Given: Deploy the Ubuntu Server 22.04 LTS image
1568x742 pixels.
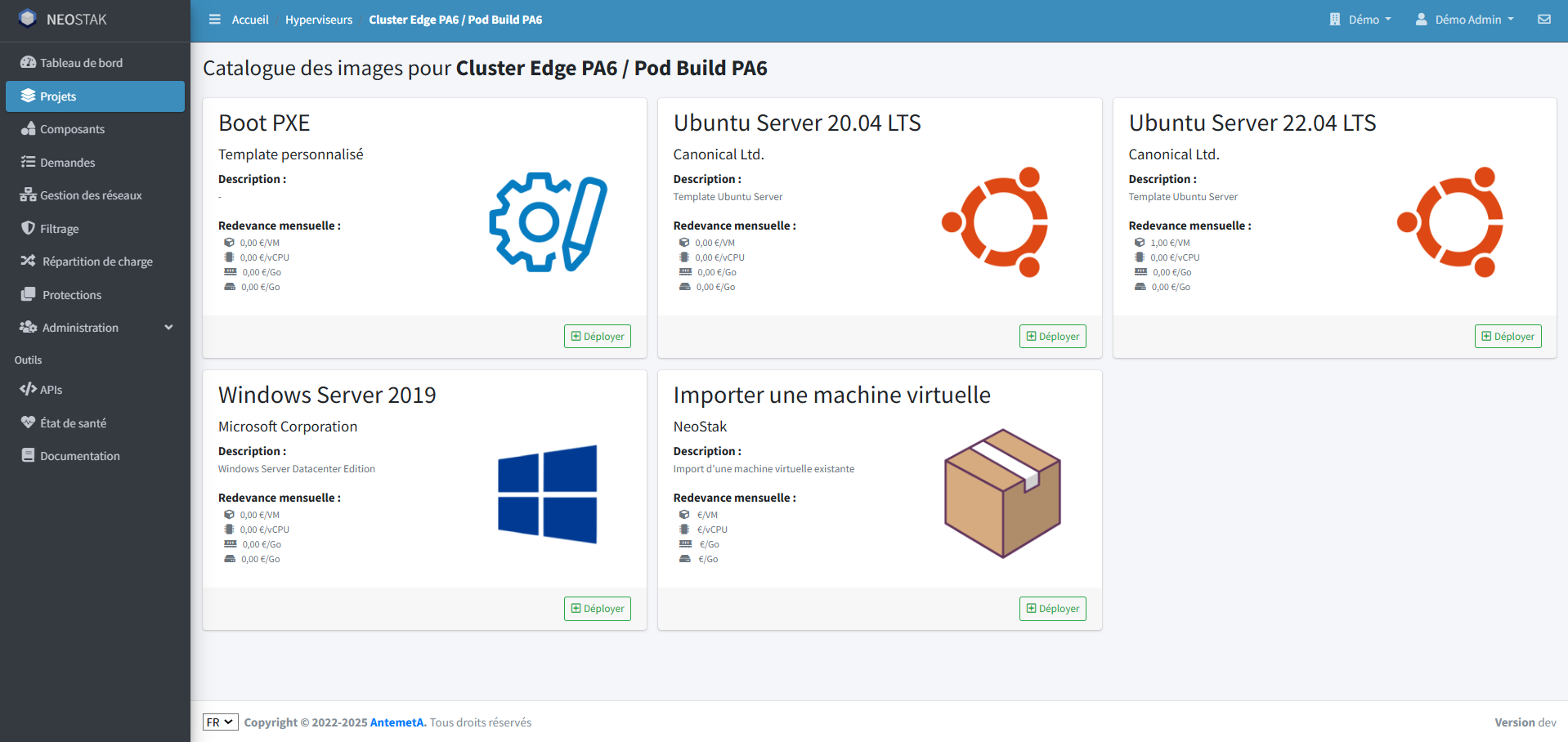Looking at the screenshot, I should (1508, 337).
